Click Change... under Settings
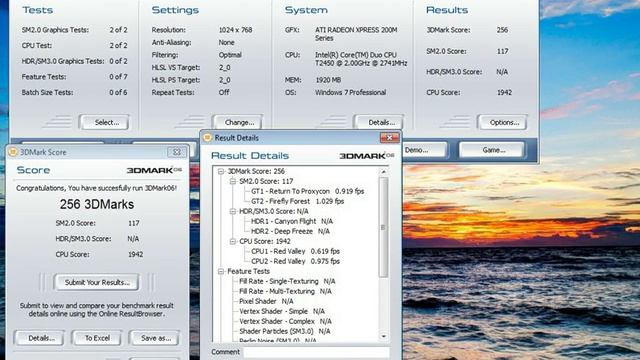The height and width of the screenshot is (360, 640). coord(237,122)
